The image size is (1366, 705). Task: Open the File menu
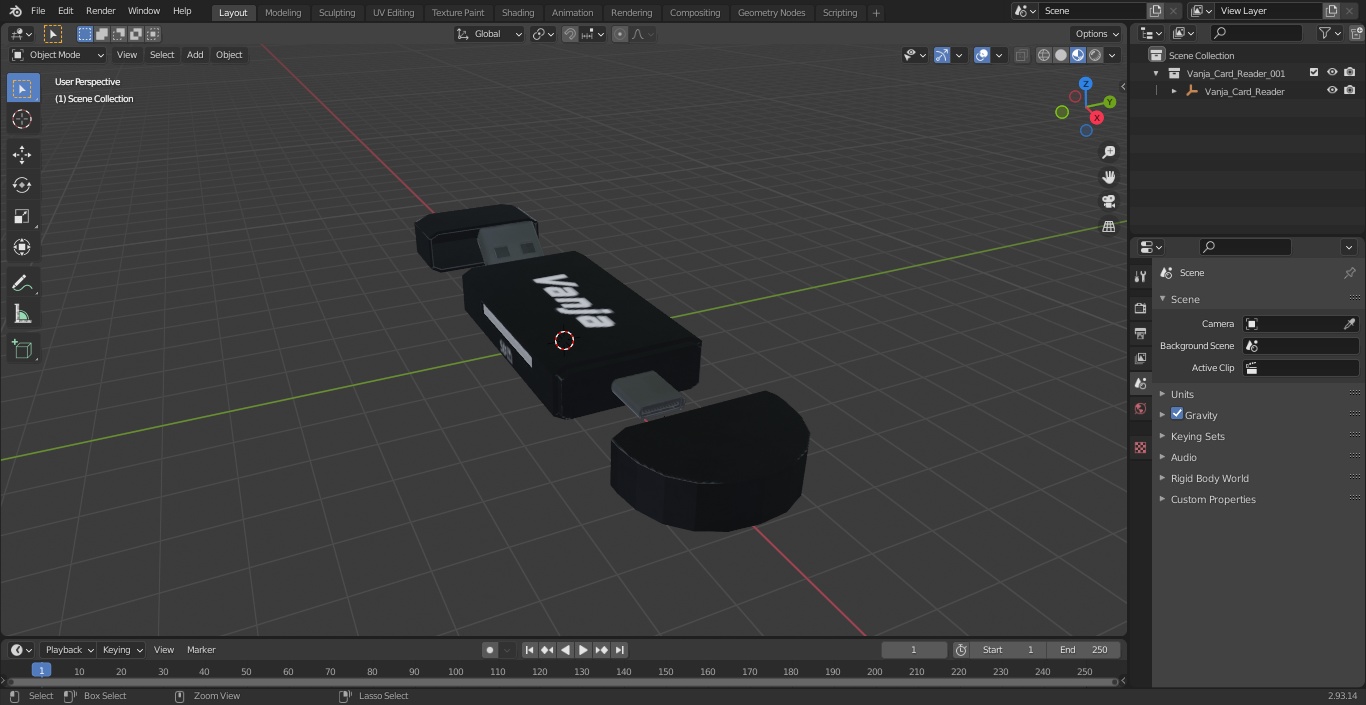[x=38, y=11]
